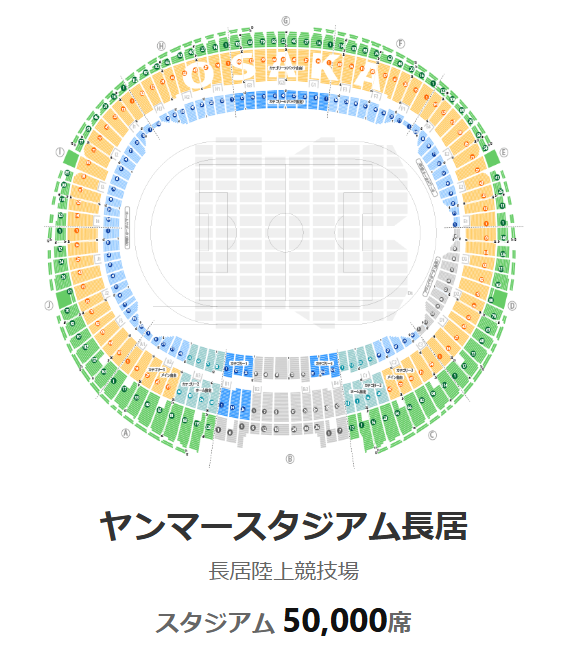Click the circled G gate marker
Screen dimensions: 585x650
coord(286,21)
